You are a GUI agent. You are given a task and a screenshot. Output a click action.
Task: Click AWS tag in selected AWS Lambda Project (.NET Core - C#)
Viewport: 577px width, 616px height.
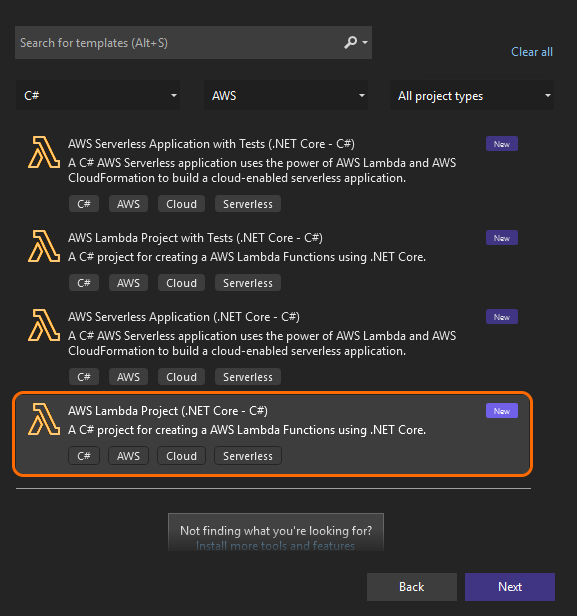(x=128, y=456)
